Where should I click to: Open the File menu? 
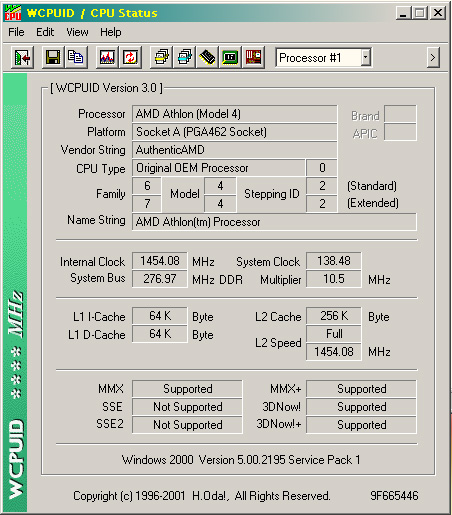[x=16, y=32]
